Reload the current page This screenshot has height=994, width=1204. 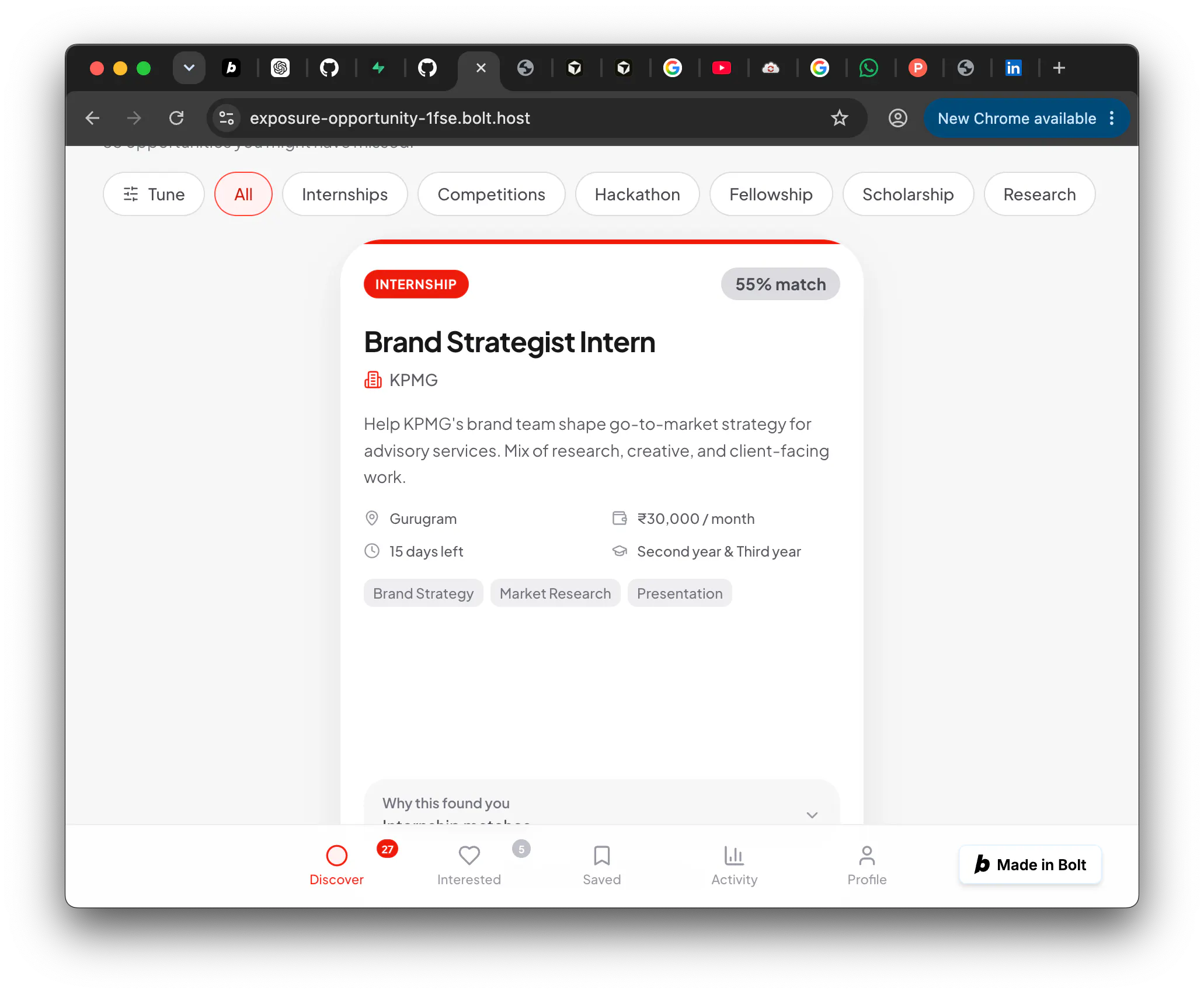tap(176, 119)
